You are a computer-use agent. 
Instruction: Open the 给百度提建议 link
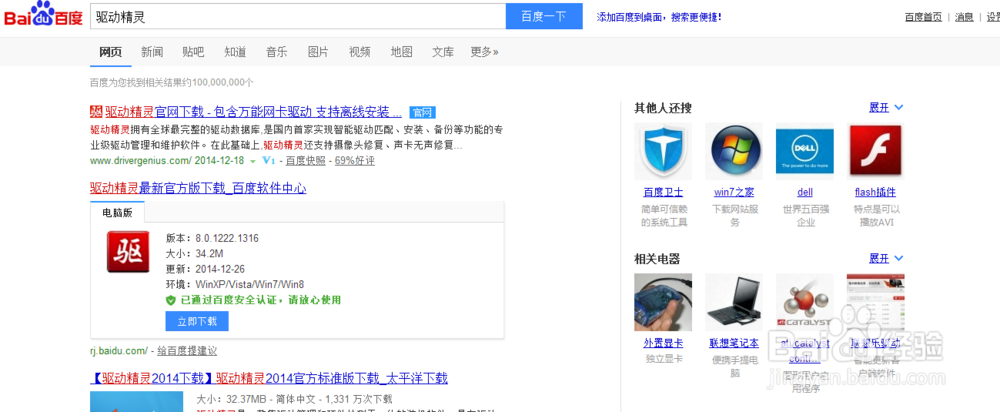click(x=187, y=350)
